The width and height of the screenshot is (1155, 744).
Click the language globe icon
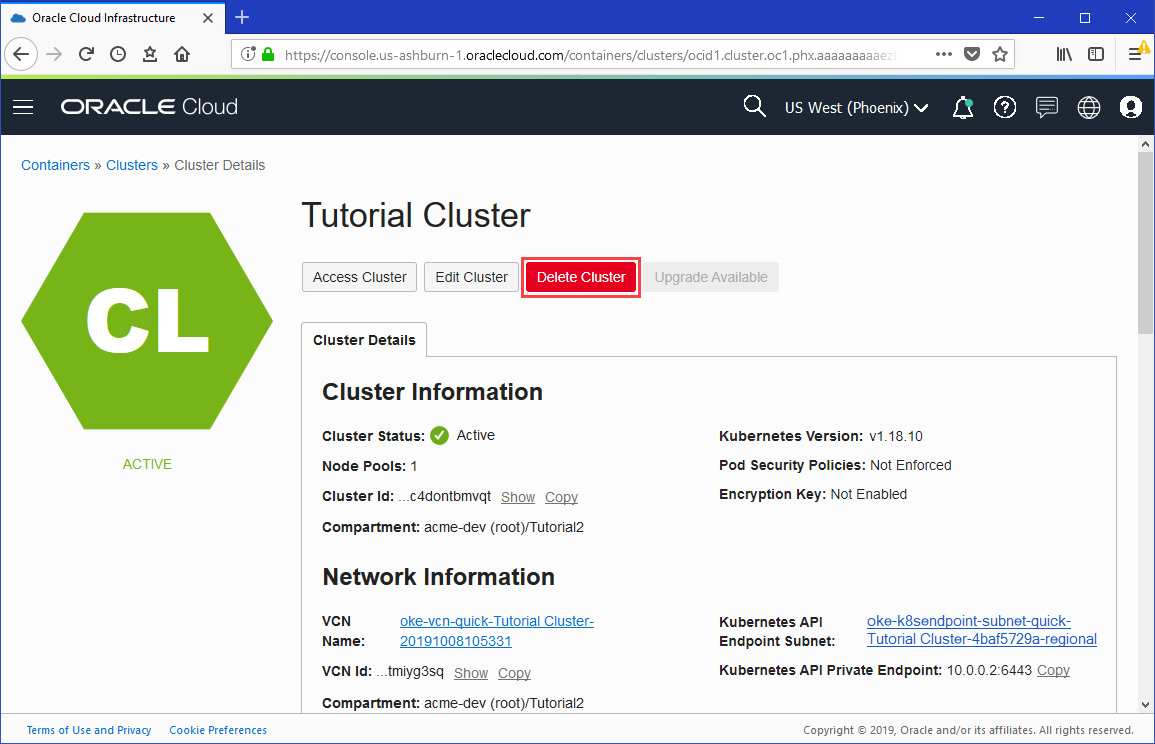tap(1089, 107)
